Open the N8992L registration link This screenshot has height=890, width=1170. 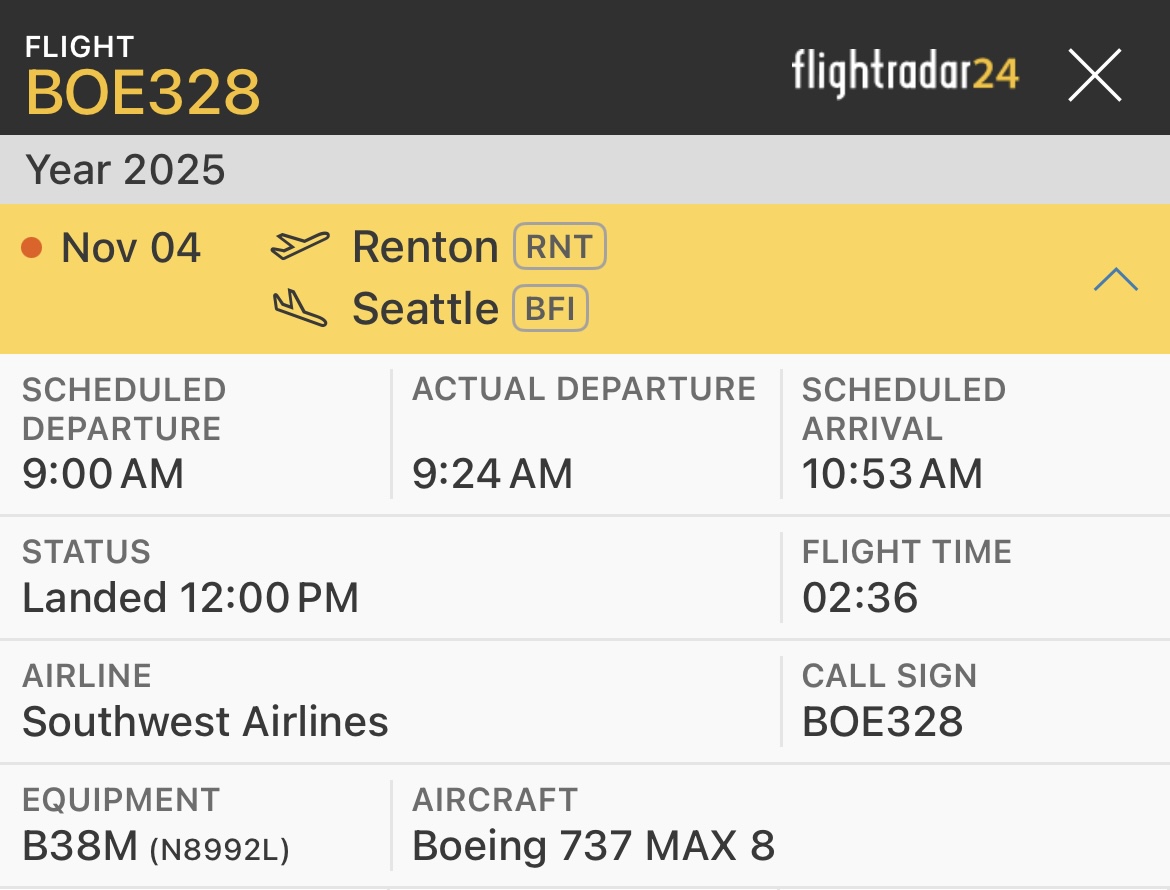click(x=219, y=850)
